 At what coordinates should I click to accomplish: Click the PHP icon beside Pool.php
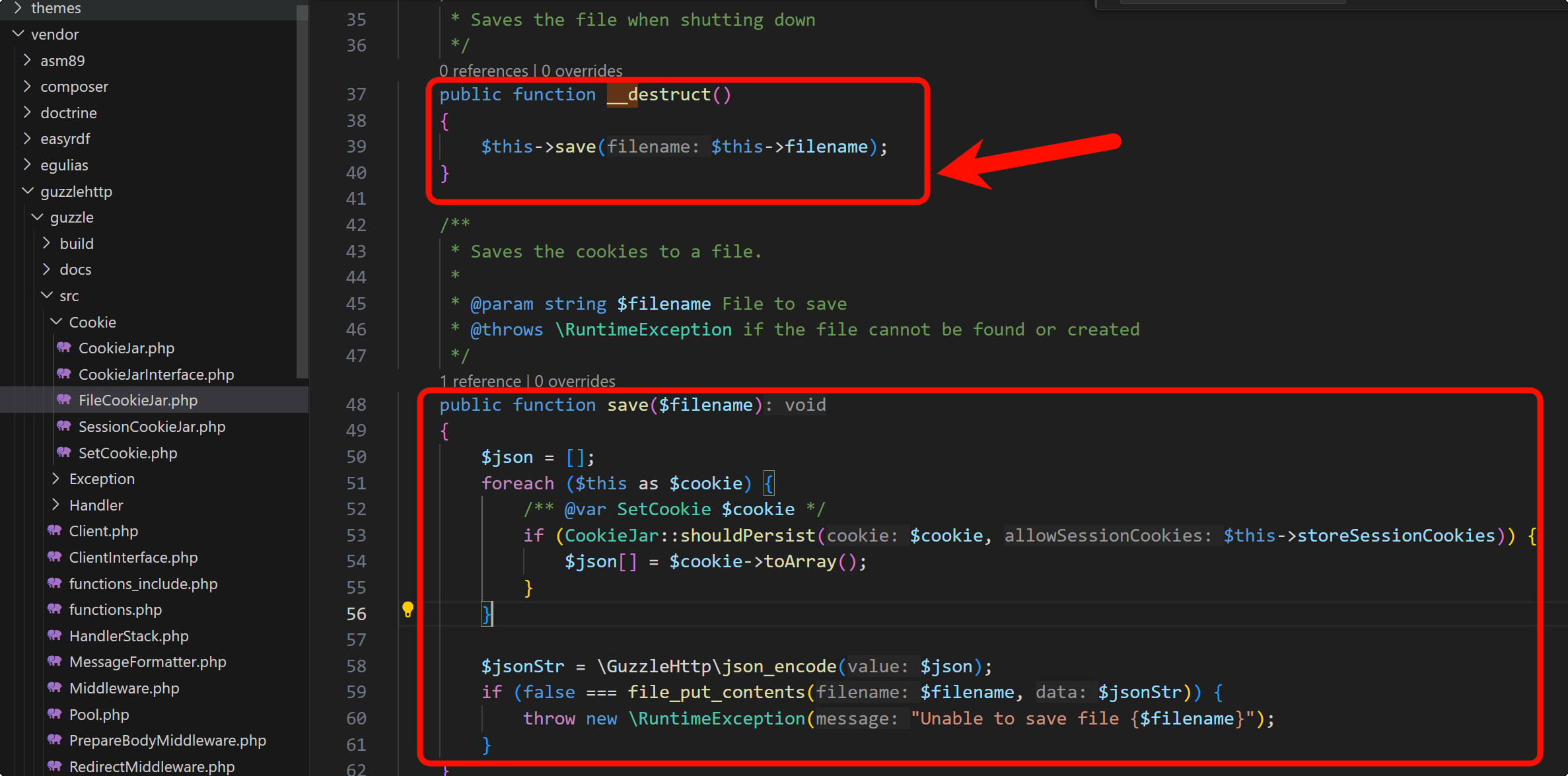click(x=55, y=714)
